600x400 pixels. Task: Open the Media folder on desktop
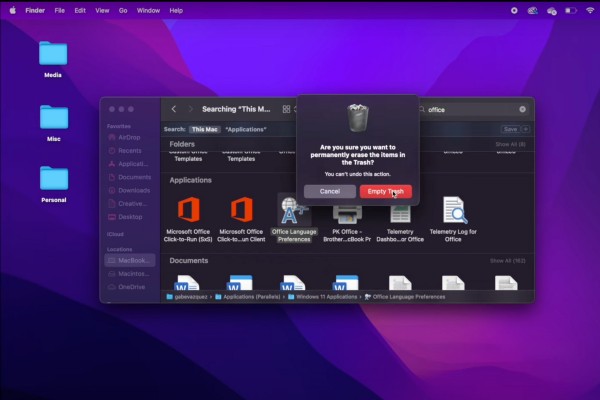click(53, 53)
